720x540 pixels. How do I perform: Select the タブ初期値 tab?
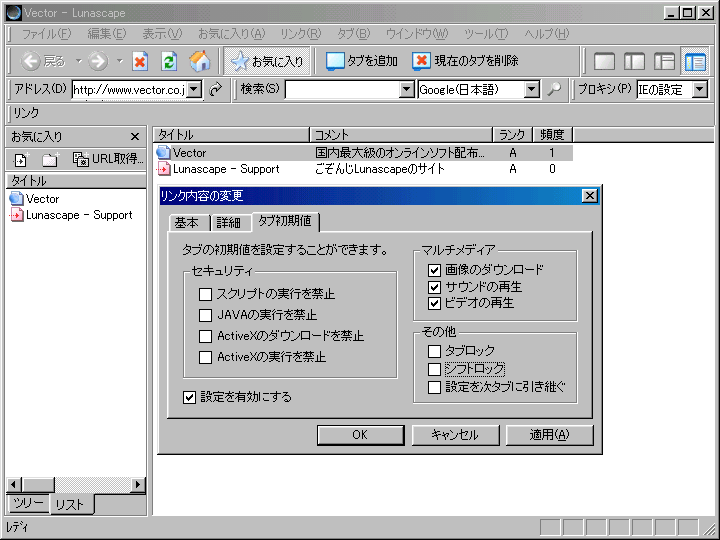[x=285, y=221]
